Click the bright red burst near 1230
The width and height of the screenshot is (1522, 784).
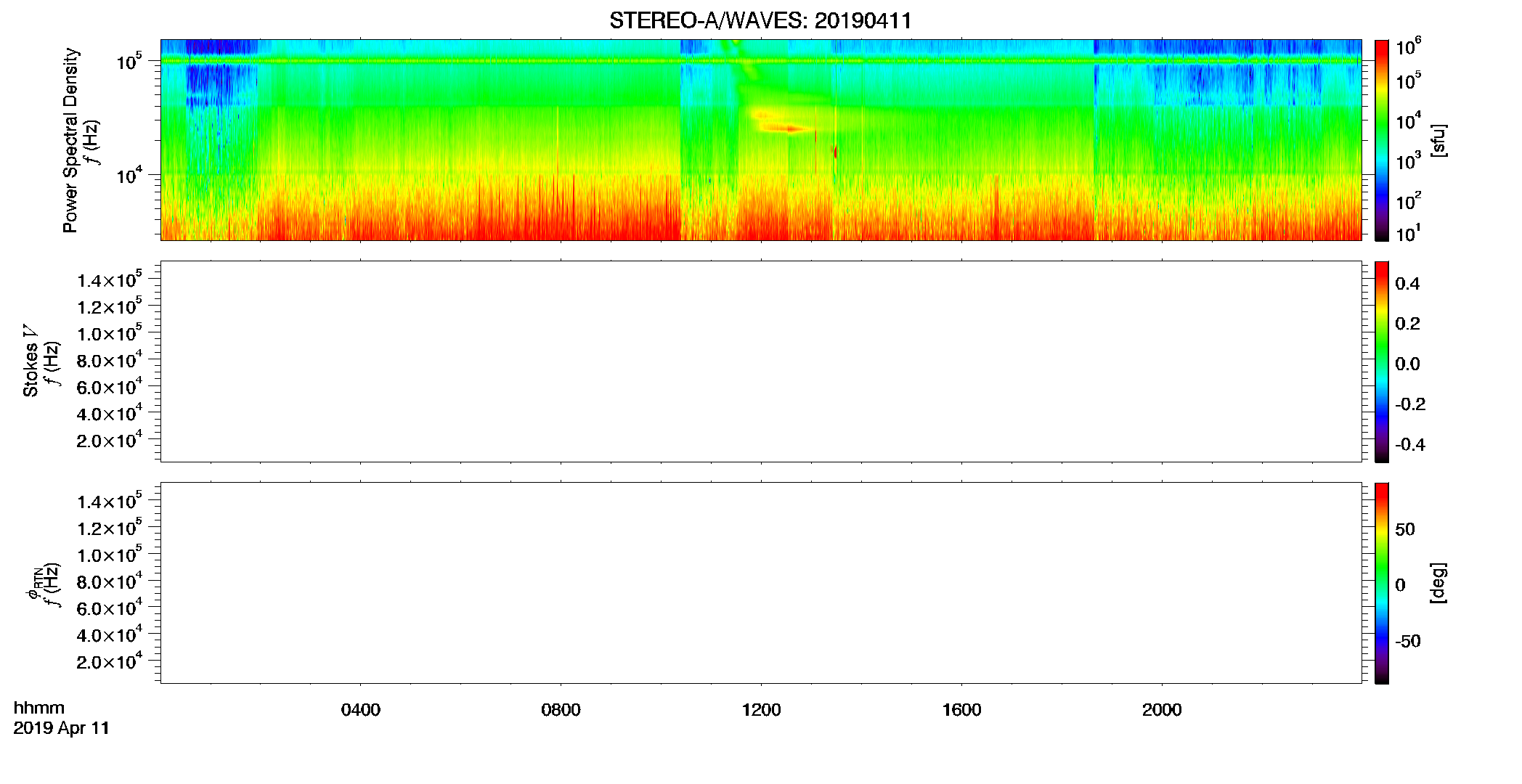788,128
